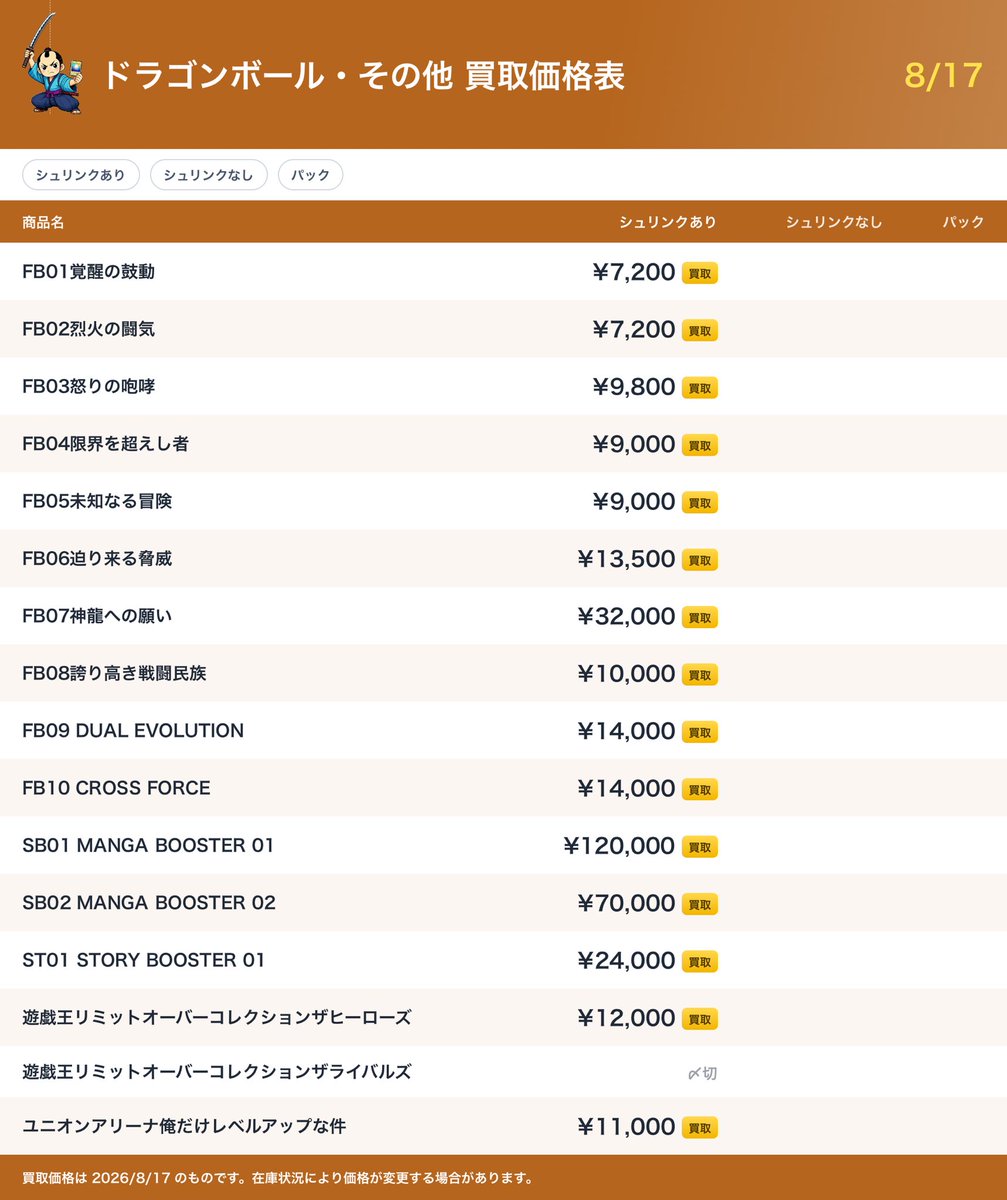Open the FB05未知なる冒険 product name
The image size is (1007, 1200).
coord(97,501)
